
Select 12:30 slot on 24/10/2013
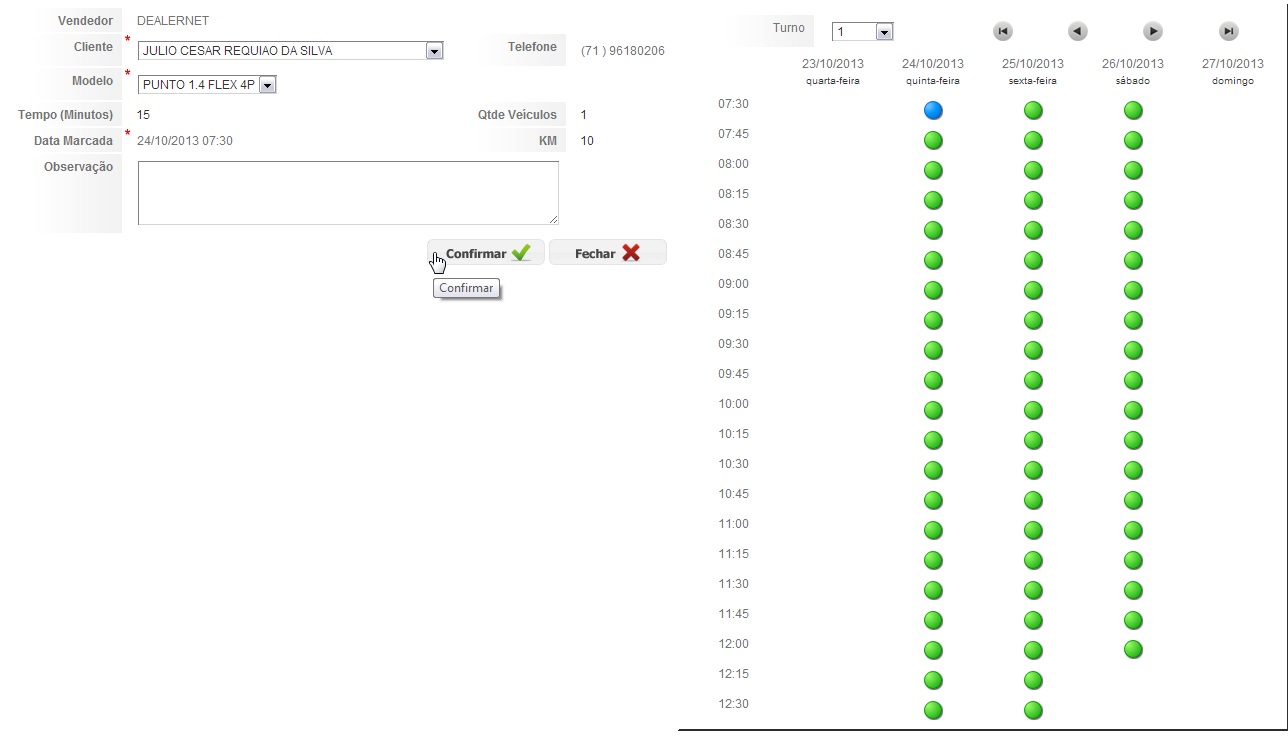tap(933, 710)
